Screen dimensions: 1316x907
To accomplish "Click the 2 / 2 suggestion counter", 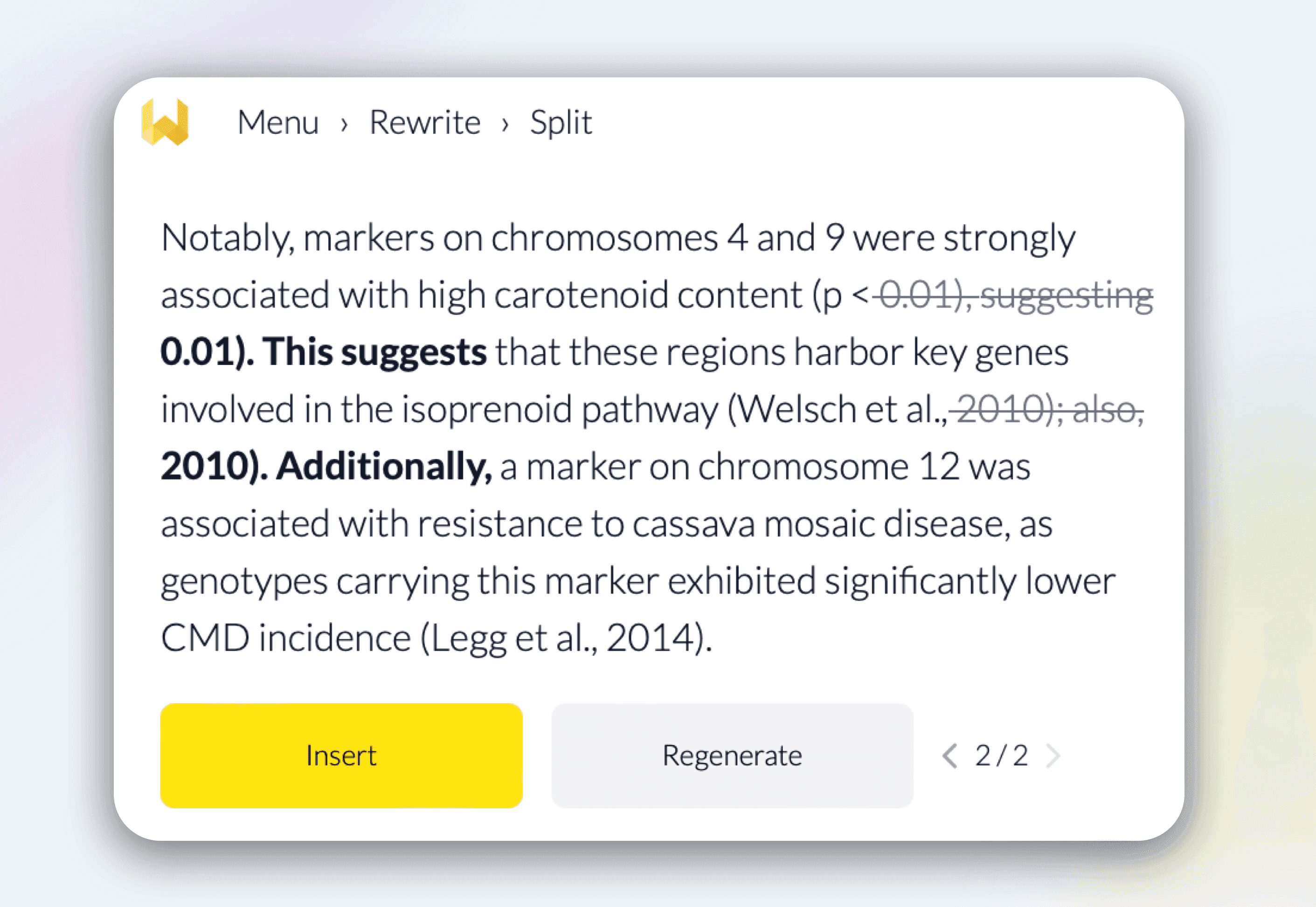I will [x=1001, y=756].
